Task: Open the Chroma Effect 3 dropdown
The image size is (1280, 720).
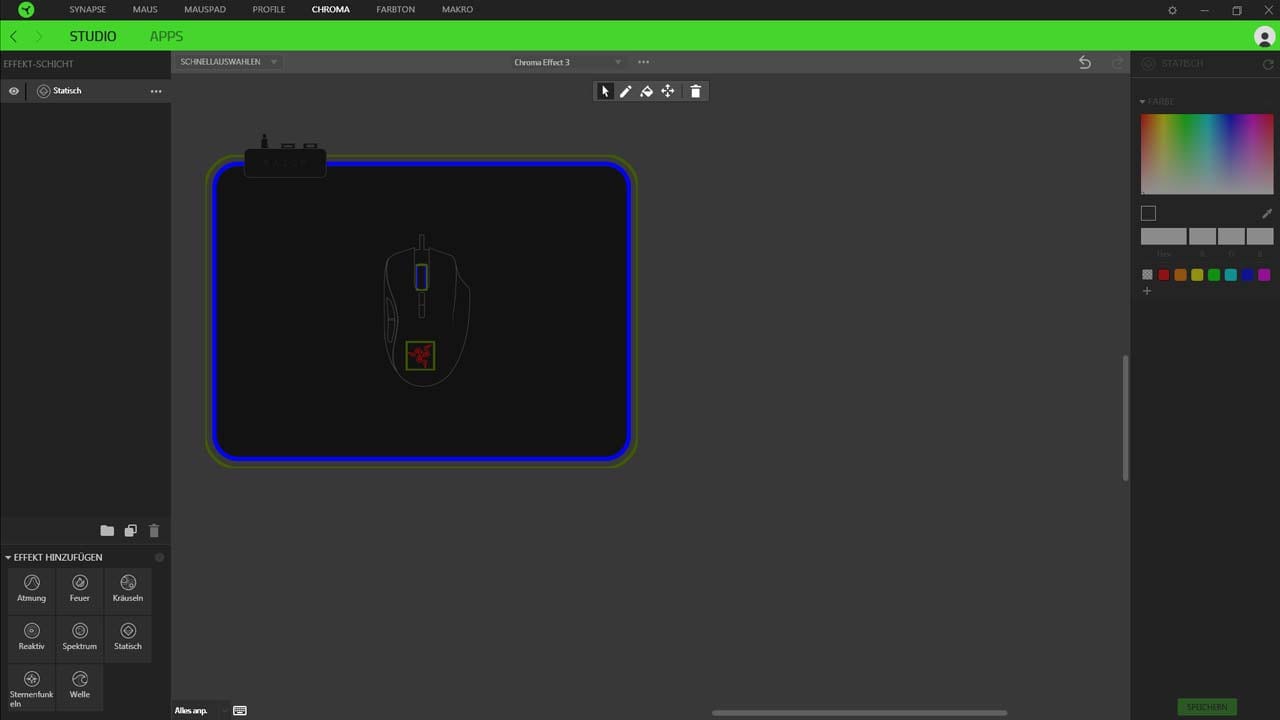Action: 567,62
